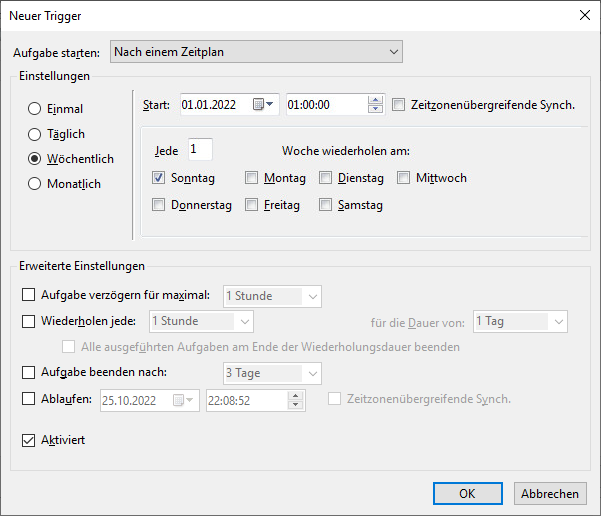Screen dimensions: 601x516
Task: Open the 1 Stunde delay dropdown
Action: pos(272,296)
